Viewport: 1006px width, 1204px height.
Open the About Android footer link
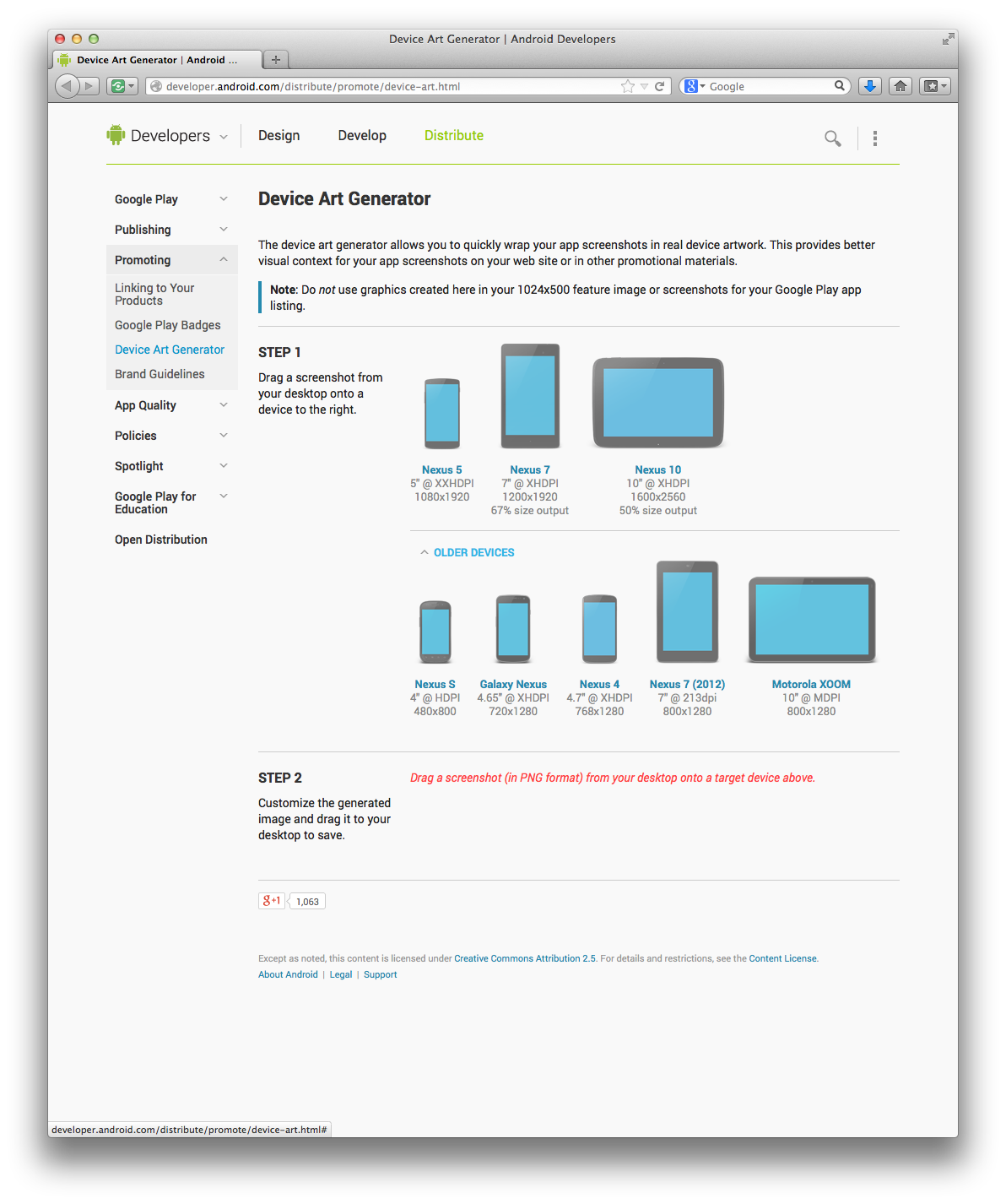tap(288, 974)
